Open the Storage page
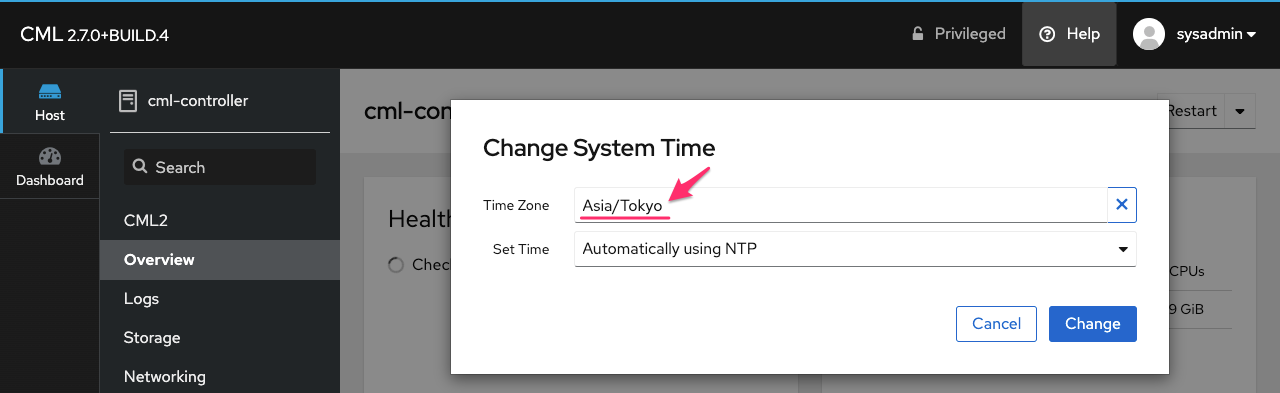The width and height of the screenshot is (1280, 393). click(x=220, y=337)
